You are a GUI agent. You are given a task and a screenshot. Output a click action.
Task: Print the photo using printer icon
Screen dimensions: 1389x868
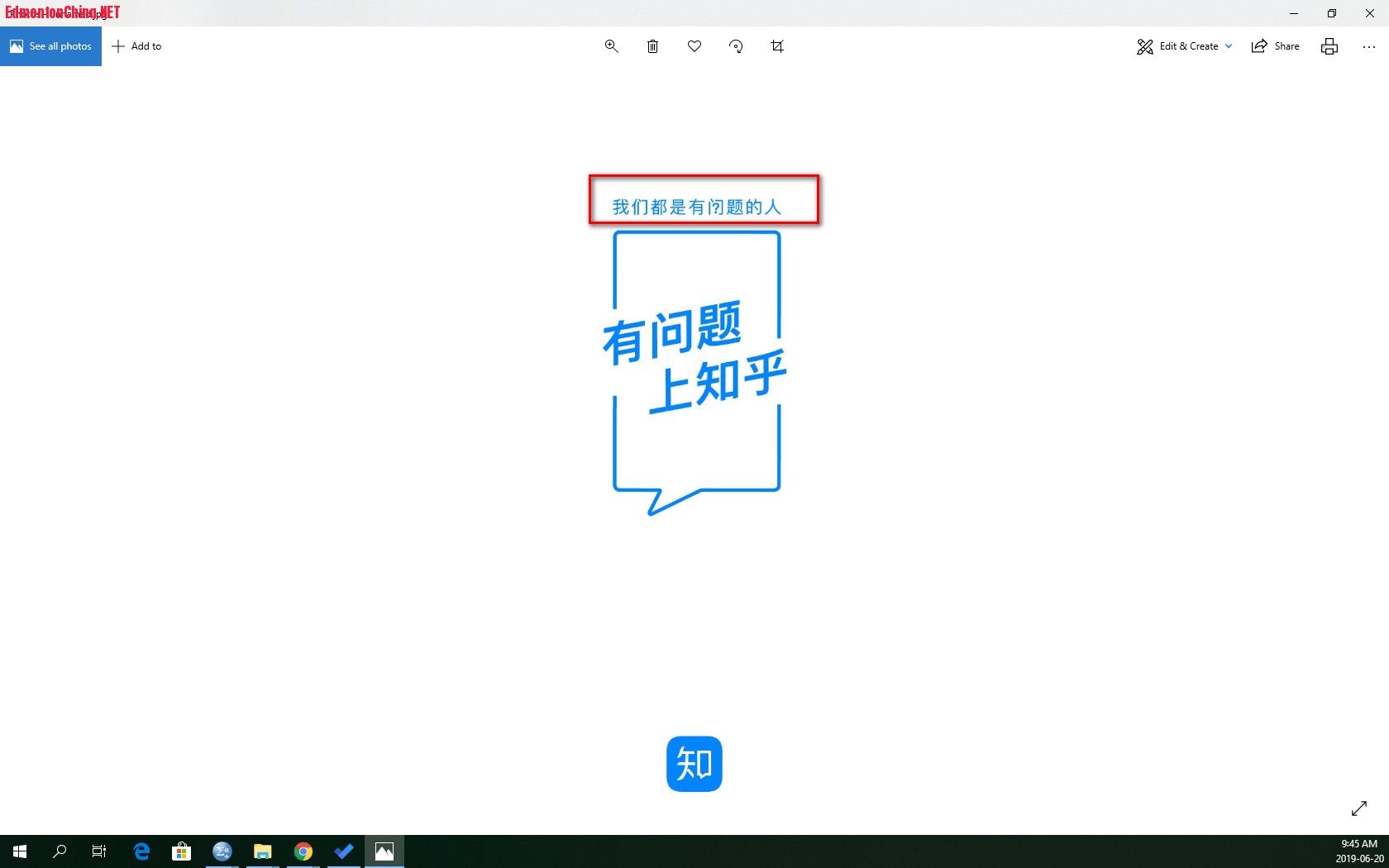point(1329,46)
